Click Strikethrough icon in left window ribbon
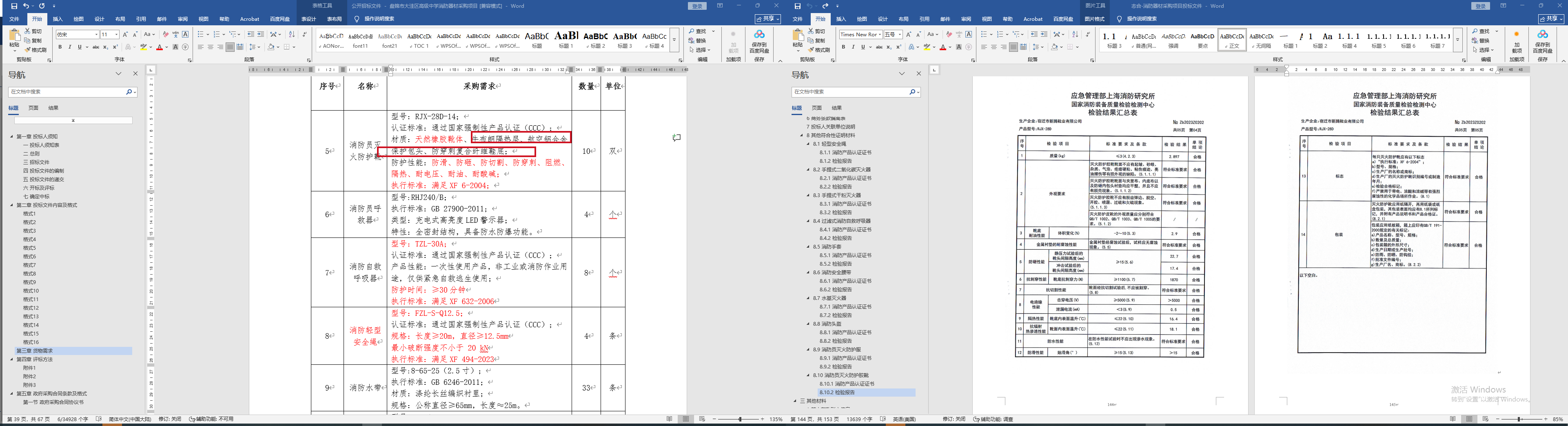Viewport: 1568px width, 426px height. tap(95, 47)
